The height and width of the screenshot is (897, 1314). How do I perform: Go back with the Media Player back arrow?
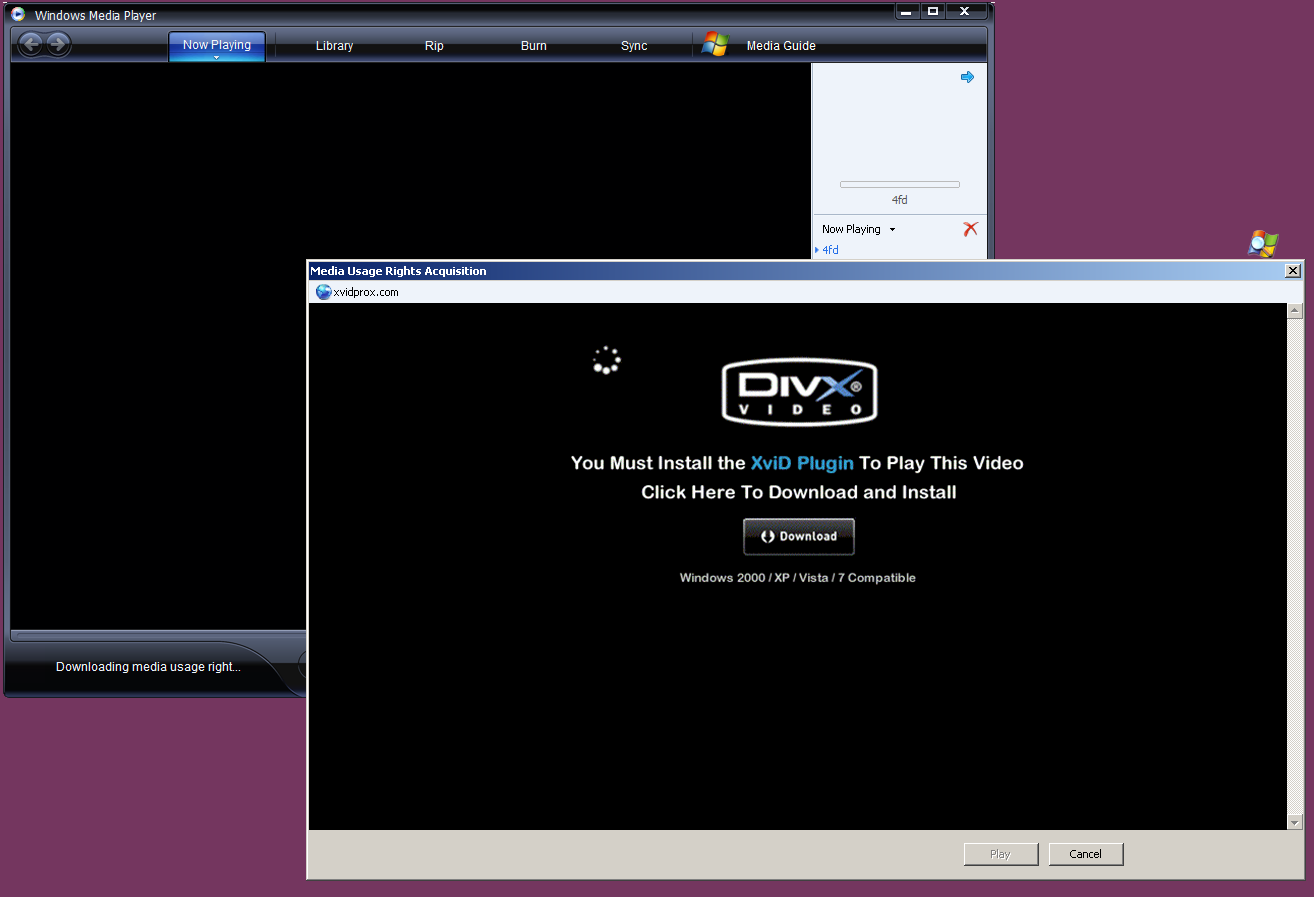point(31,44)
